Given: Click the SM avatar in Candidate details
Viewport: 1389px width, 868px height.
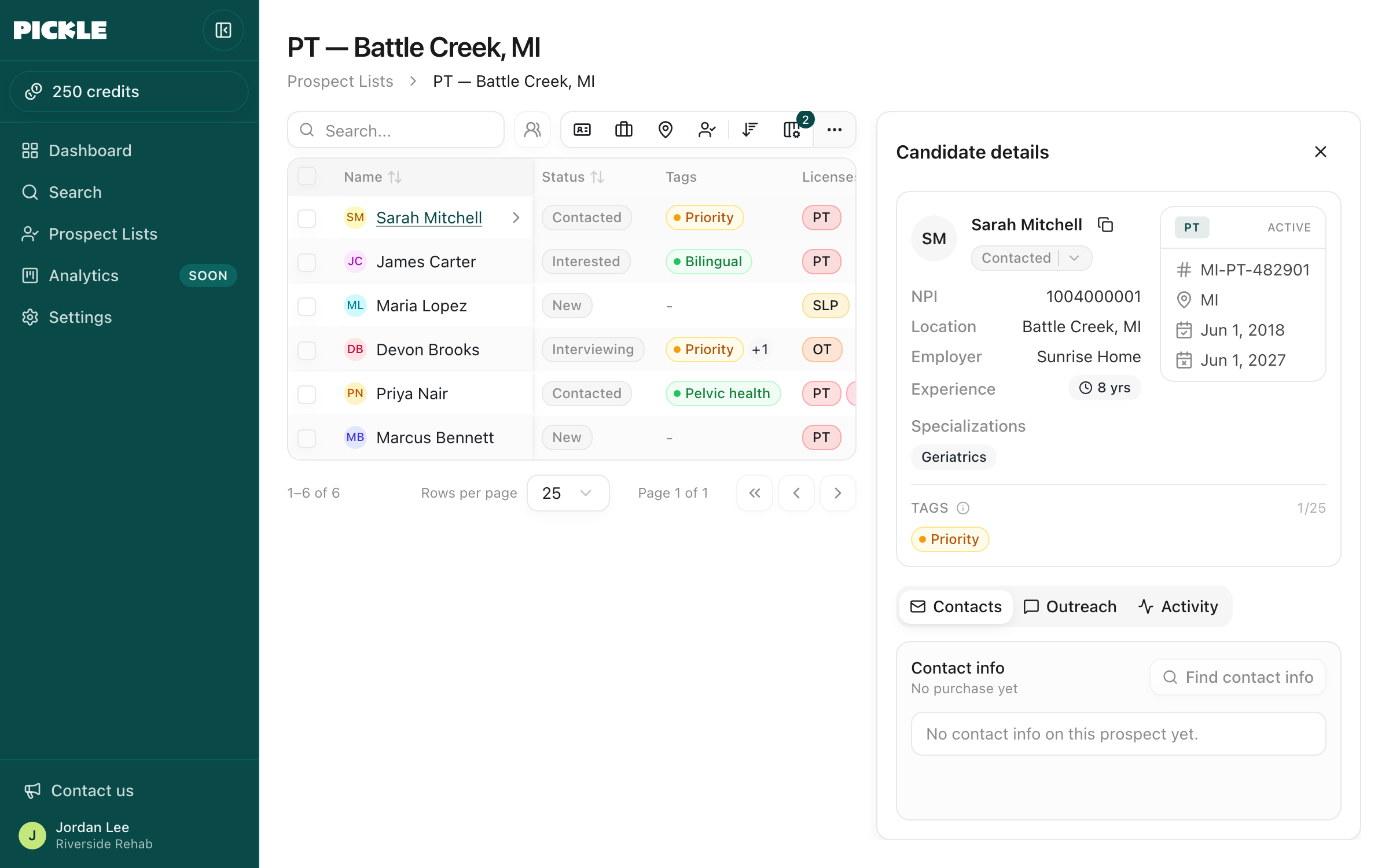Looking at the screenshot, I should (934, 238).
